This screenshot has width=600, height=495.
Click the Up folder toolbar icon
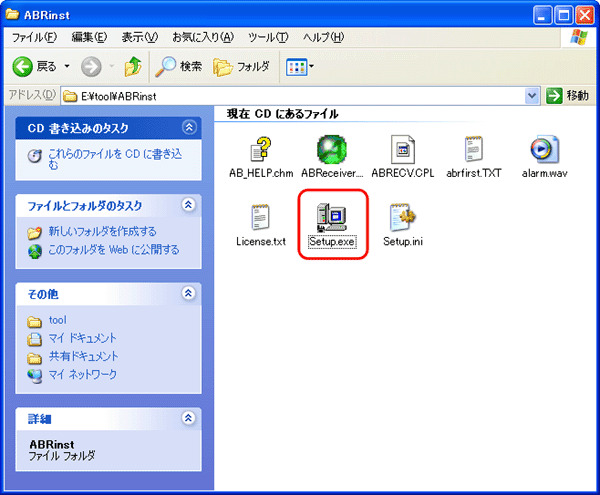coord(133,67)
